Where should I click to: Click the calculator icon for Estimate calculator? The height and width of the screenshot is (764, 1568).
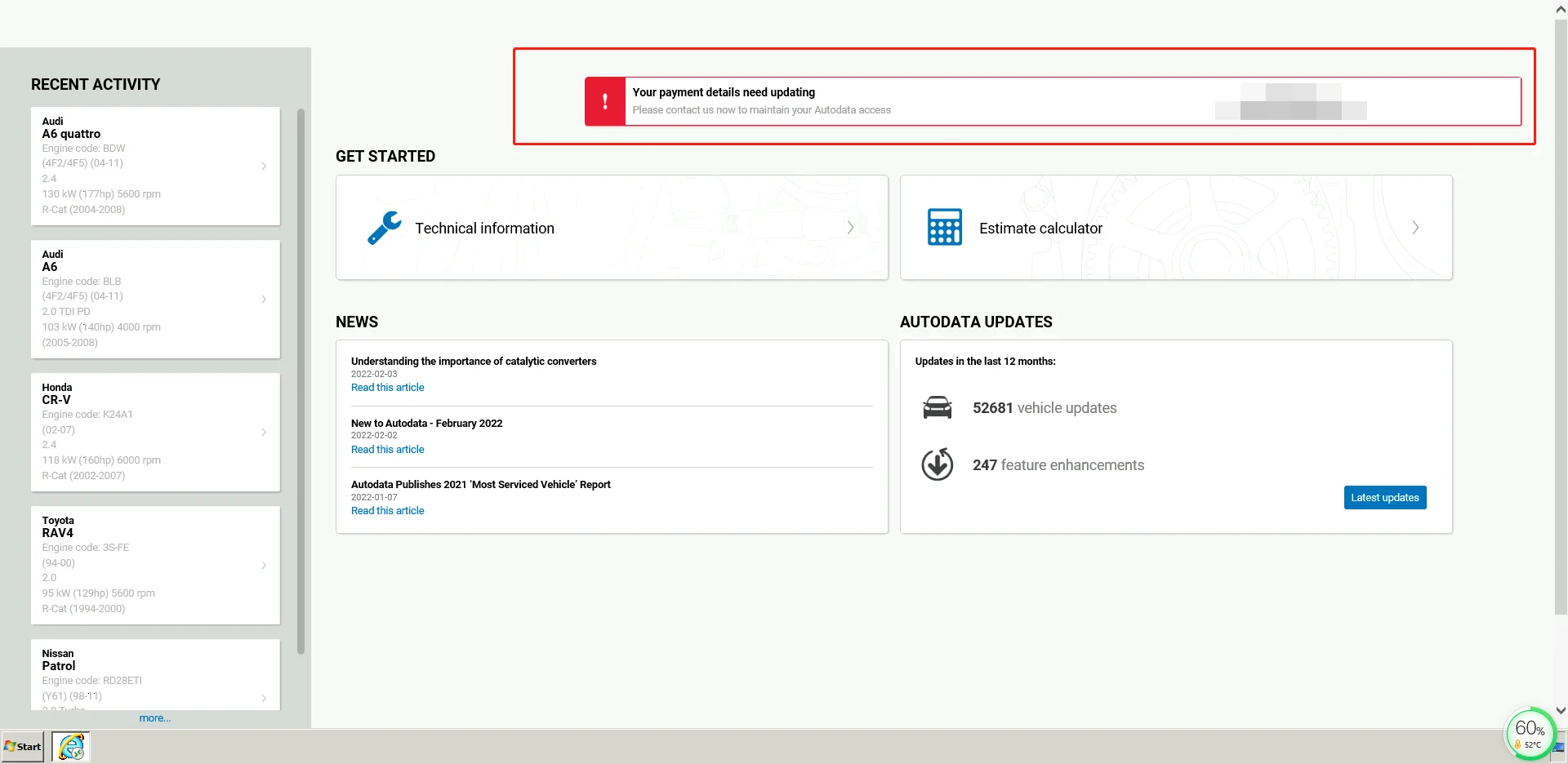pos(944,227)
